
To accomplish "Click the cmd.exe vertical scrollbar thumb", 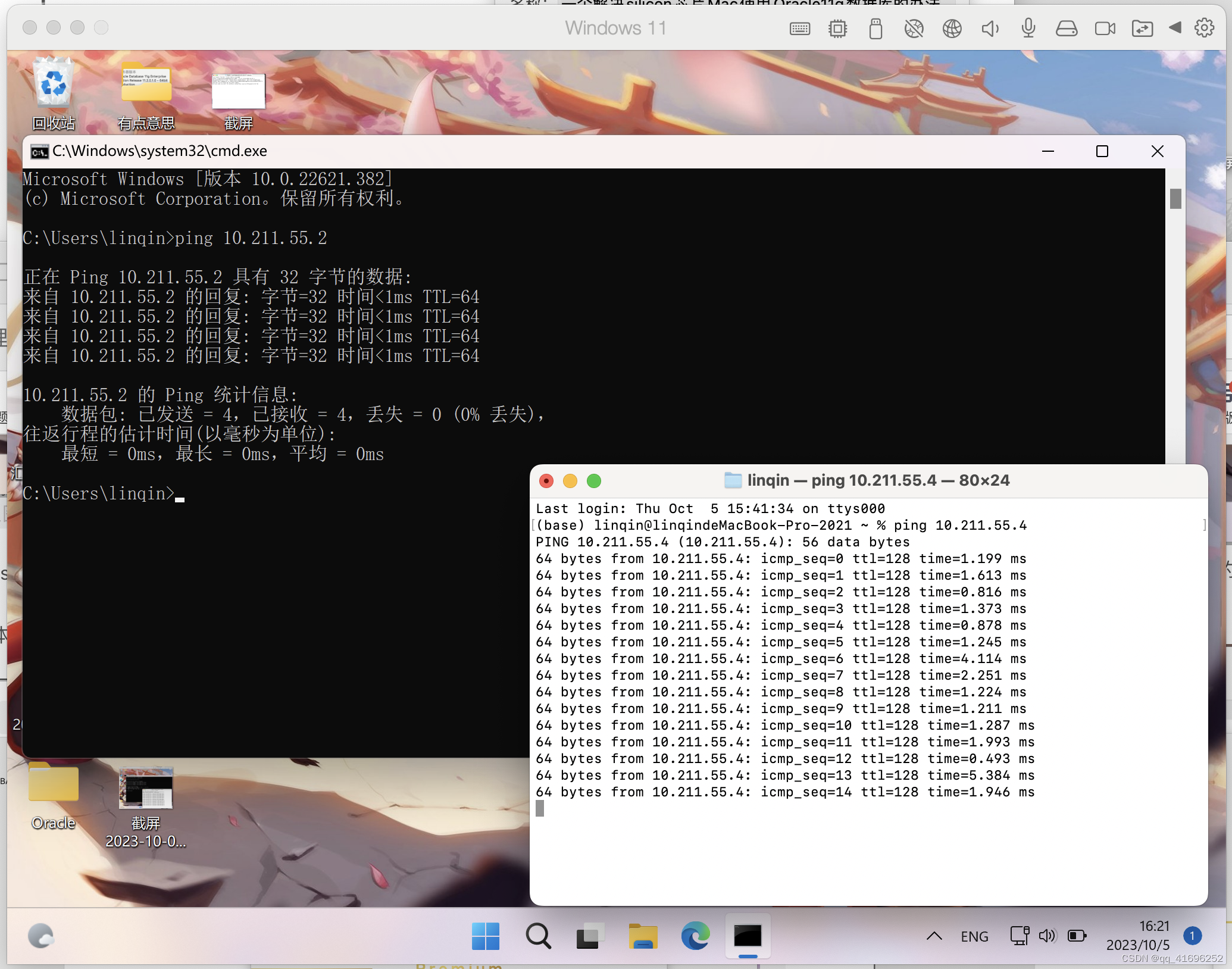I will (1175, 198).
